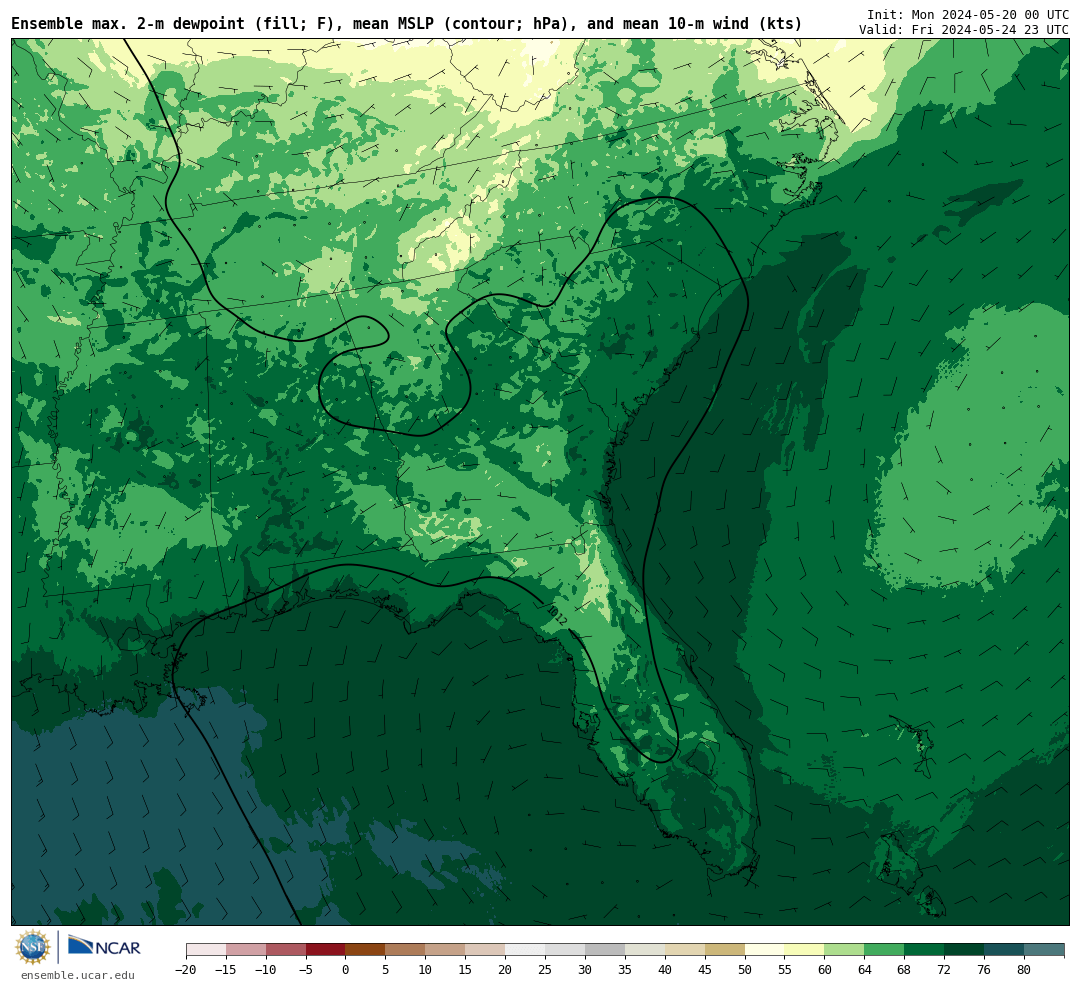Click the 45 colorbar tick label
This screenshot has width=1080, height=988.
(705, 970)
